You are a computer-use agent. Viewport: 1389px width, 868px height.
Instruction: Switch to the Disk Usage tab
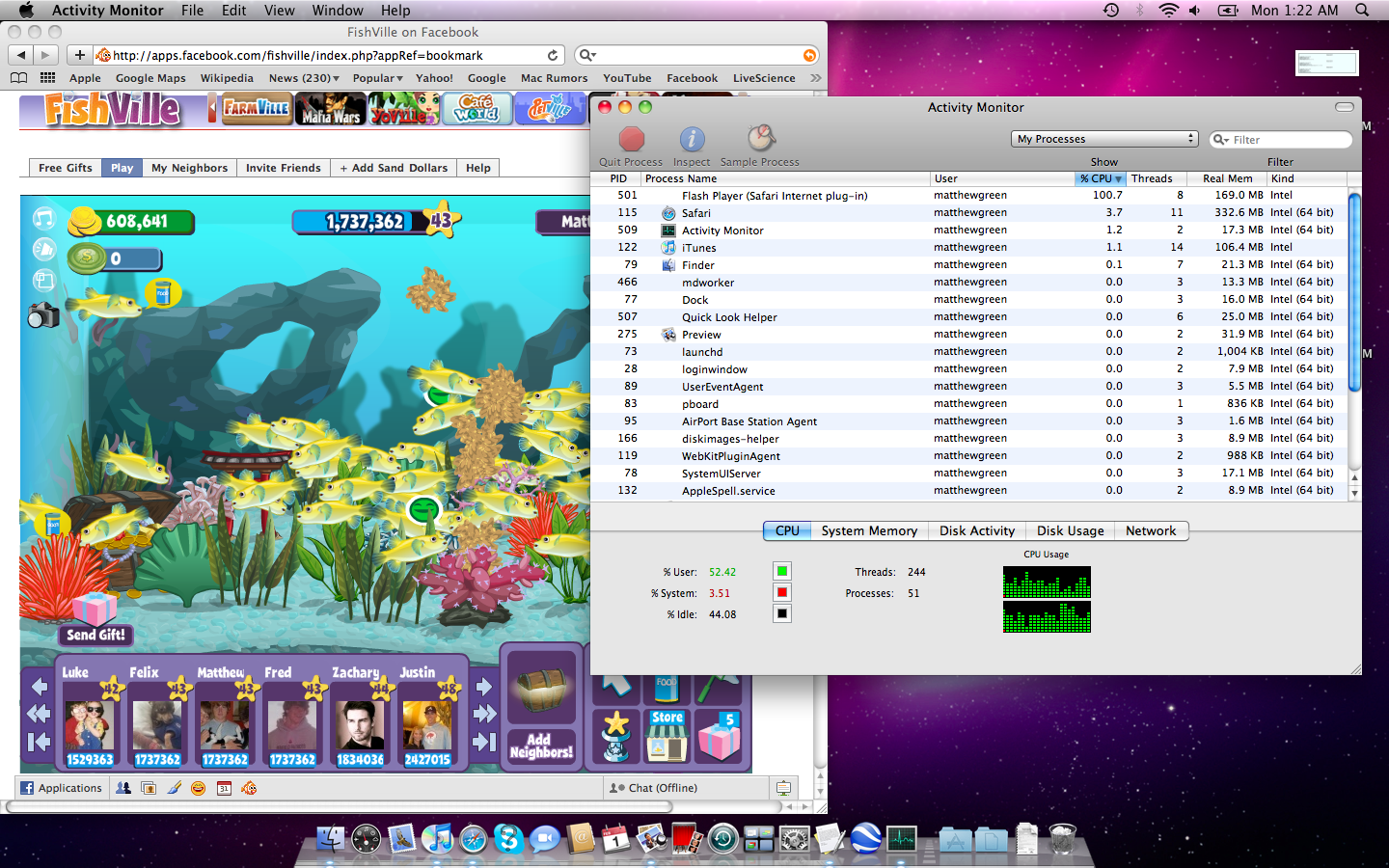[1071, 530]
